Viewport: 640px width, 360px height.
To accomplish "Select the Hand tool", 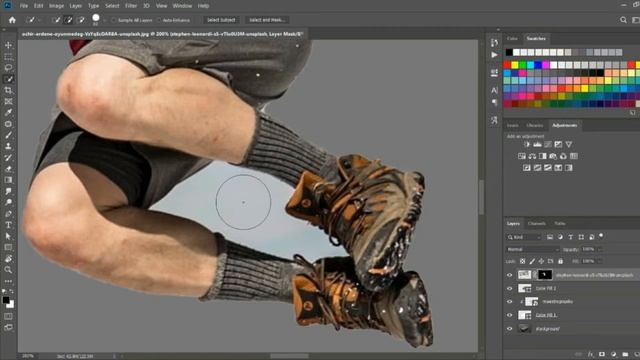I will tap(8, 258).
